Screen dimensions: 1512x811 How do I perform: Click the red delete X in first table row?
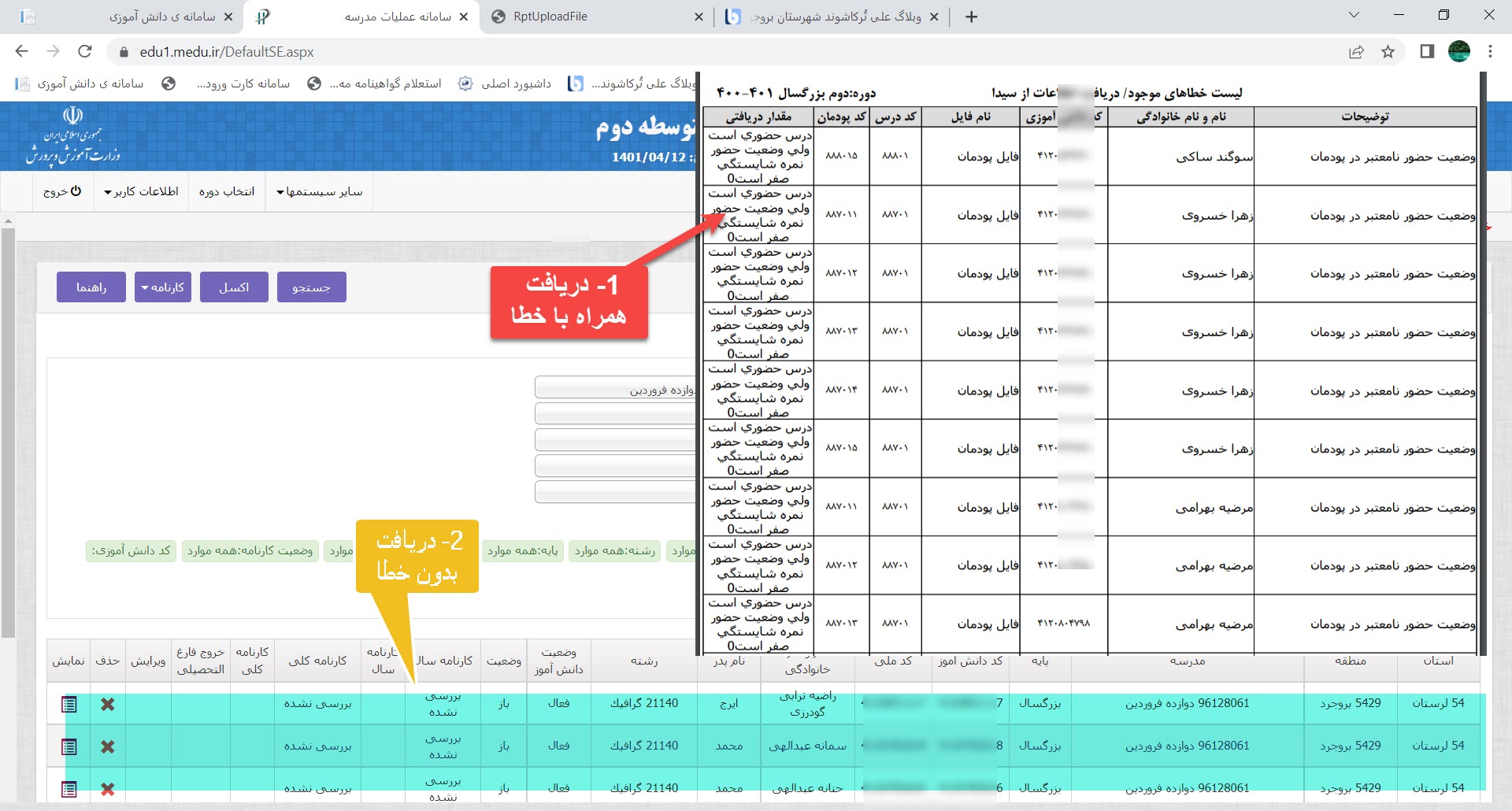[x=108, y=704]
